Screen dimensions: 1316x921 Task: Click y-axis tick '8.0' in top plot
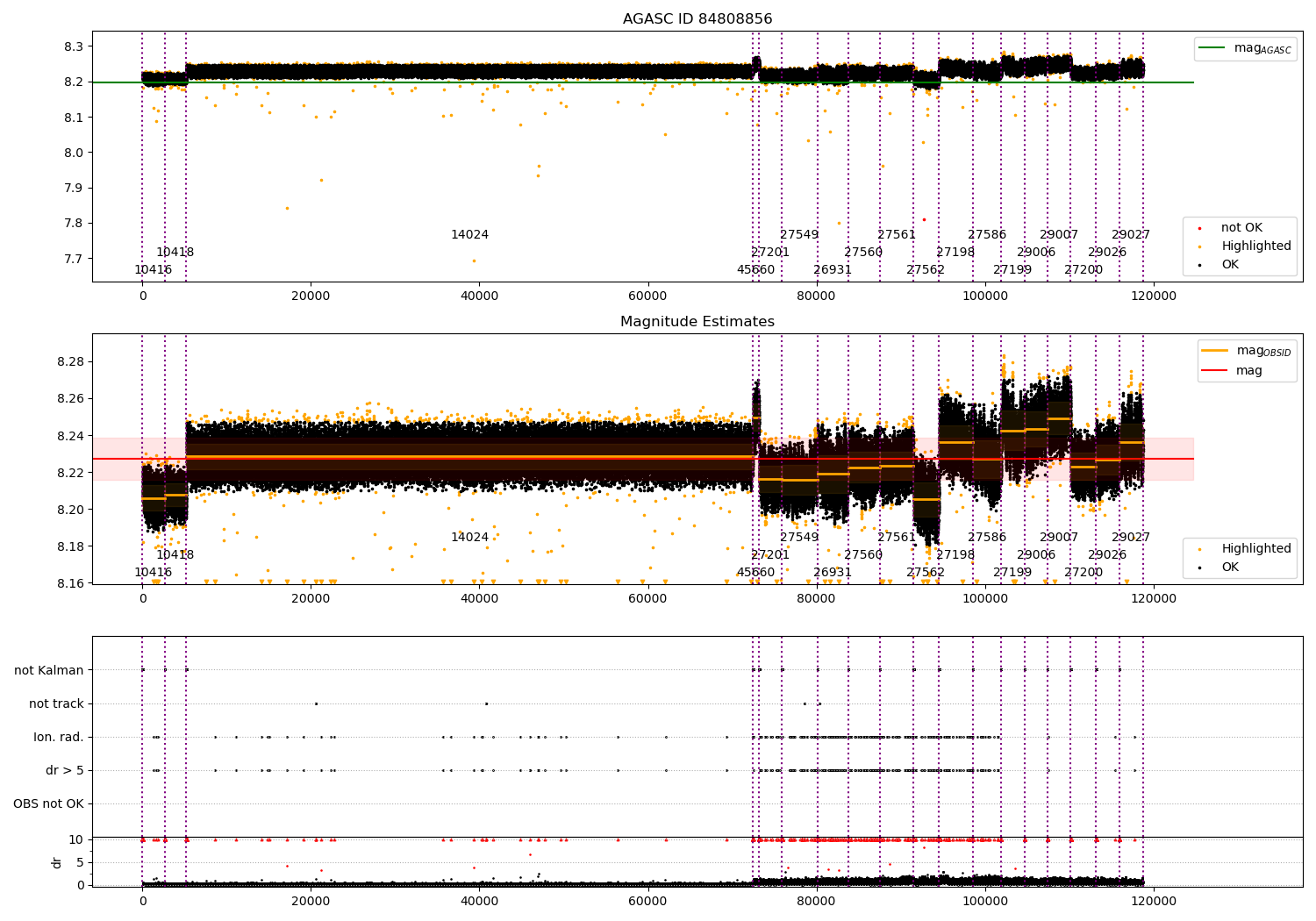click(74, 153)
